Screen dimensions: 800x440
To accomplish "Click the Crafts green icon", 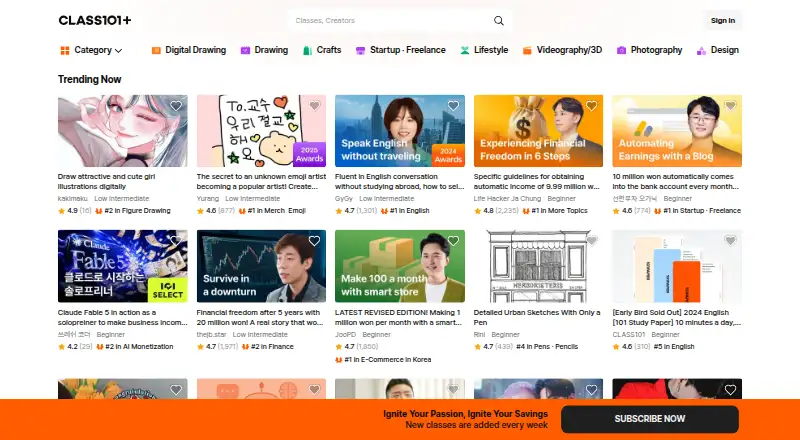I will click(307, 50).
